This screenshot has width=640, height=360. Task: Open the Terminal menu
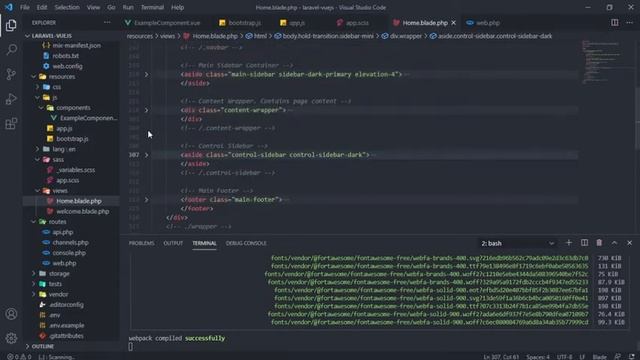click(x=152, y=7)
